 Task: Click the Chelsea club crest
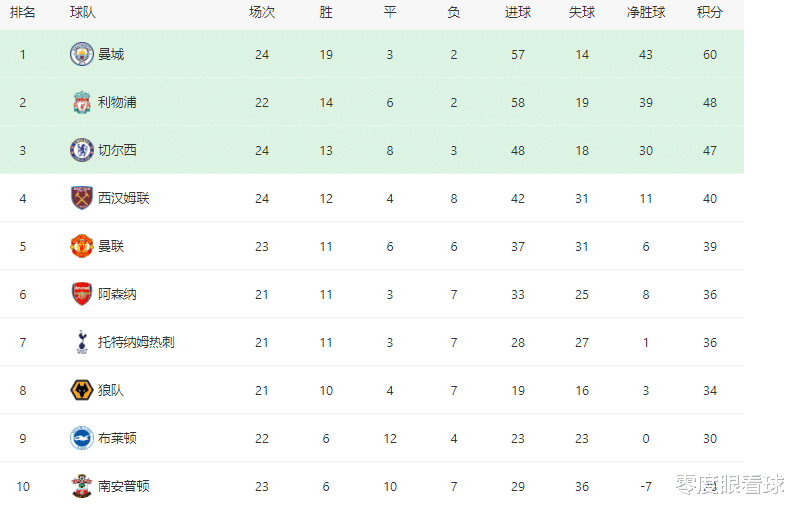coord(81,150)
